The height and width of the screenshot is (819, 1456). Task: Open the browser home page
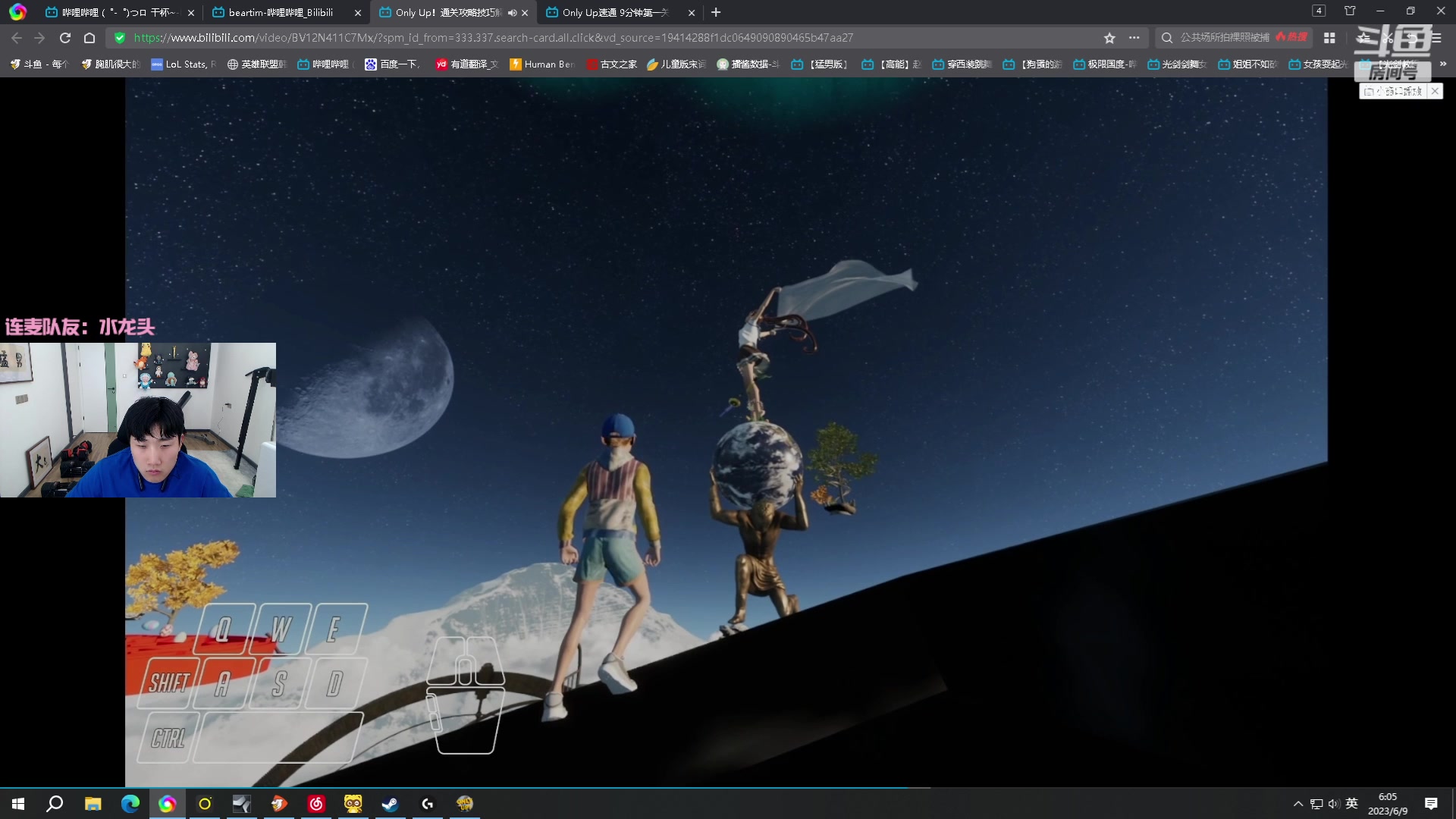coord(89,38)
